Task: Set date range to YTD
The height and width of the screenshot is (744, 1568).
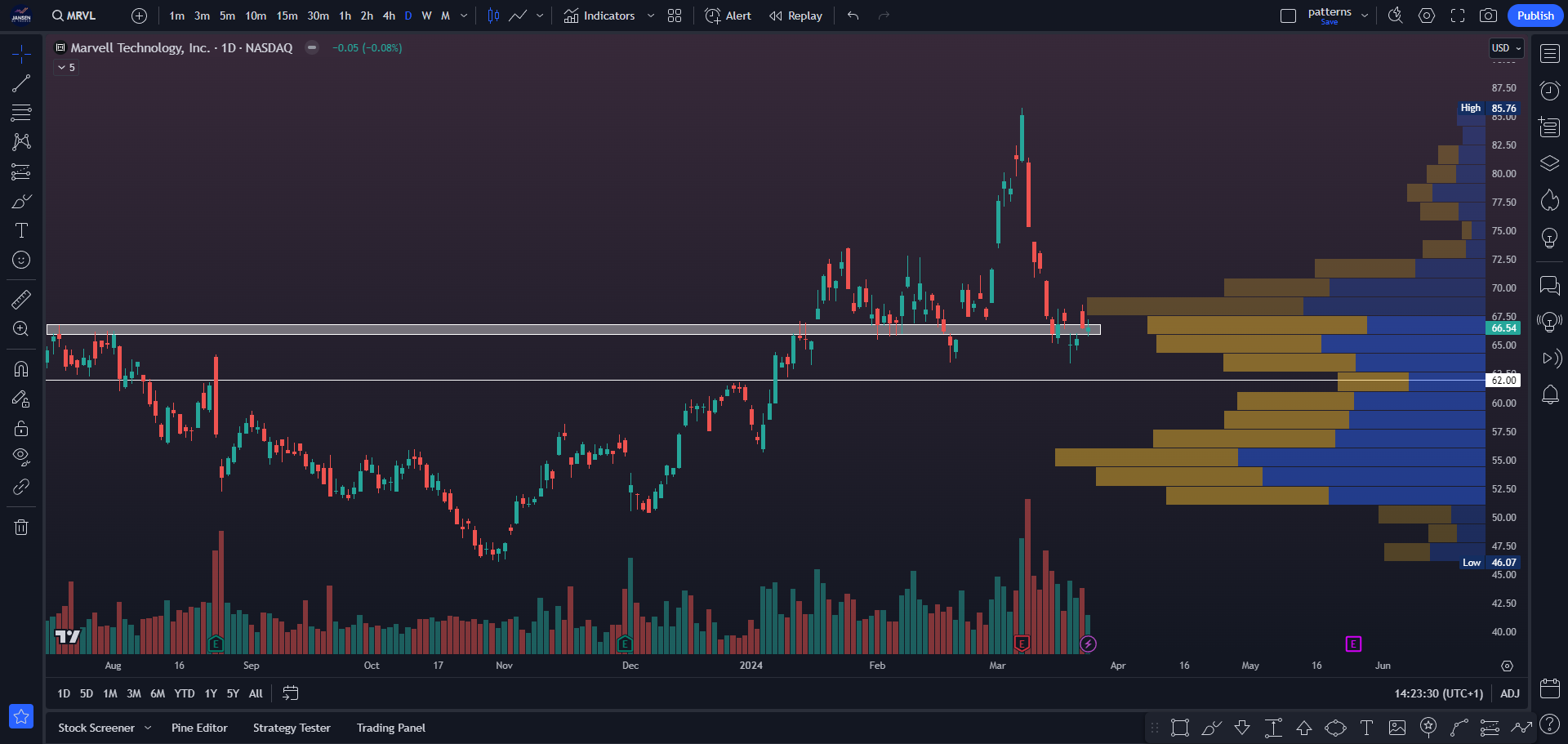Action: tap(185, 693)
